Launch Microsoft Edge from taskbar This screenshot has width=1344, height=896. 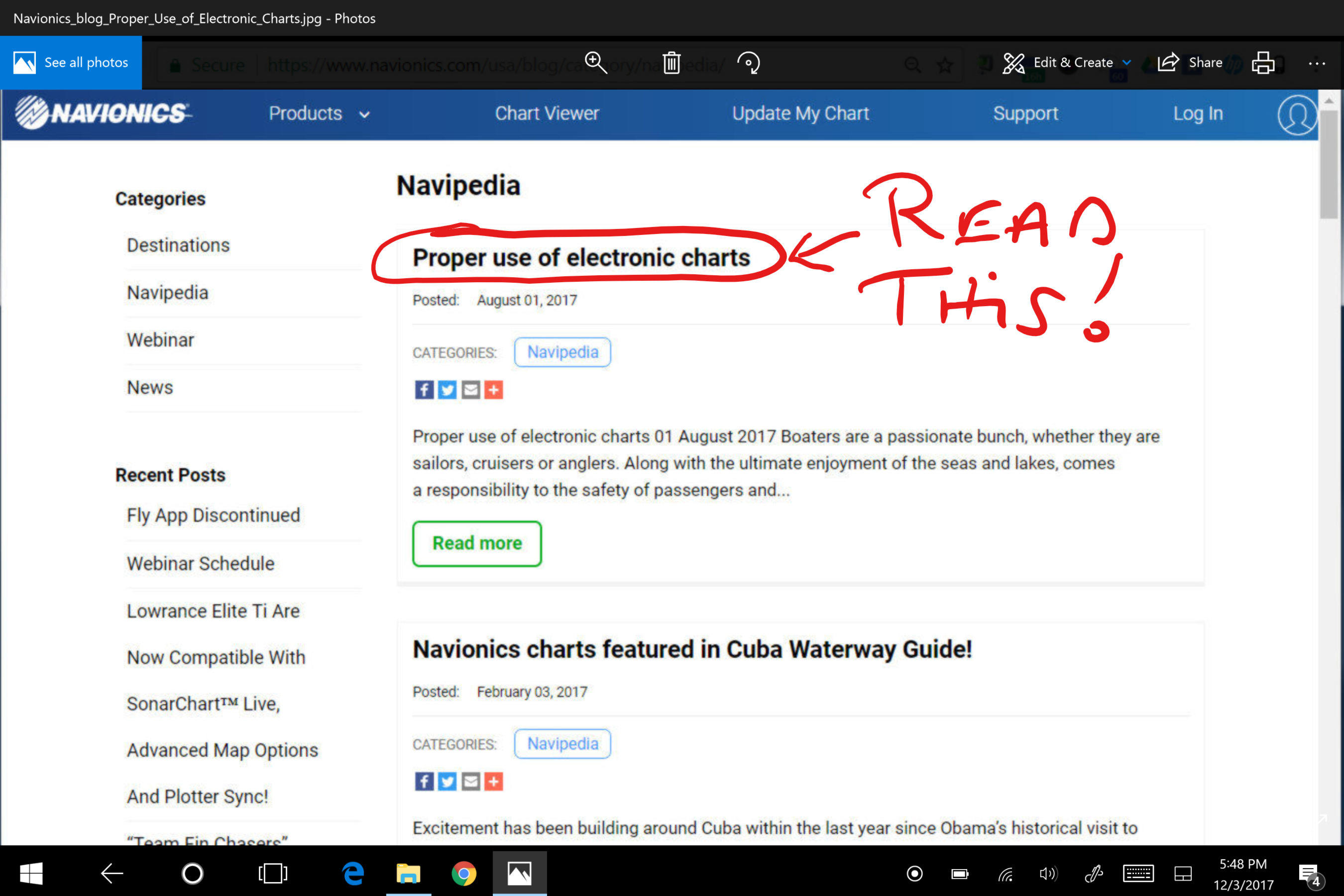[353, 873]
